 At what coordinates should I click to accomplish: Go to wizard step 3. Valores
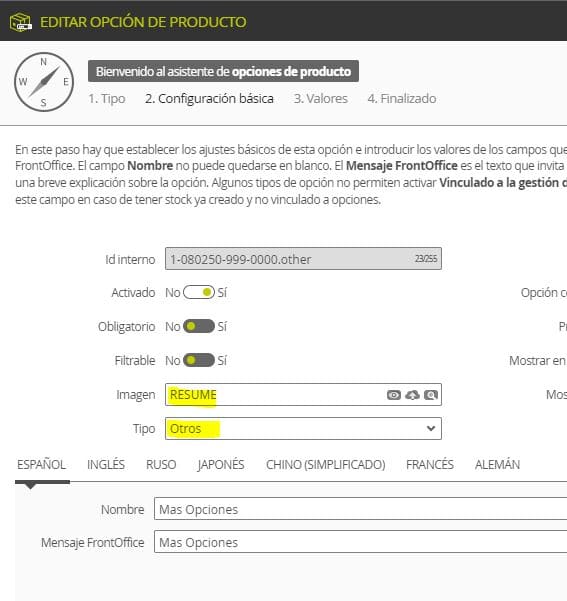[x=320, y=99]
